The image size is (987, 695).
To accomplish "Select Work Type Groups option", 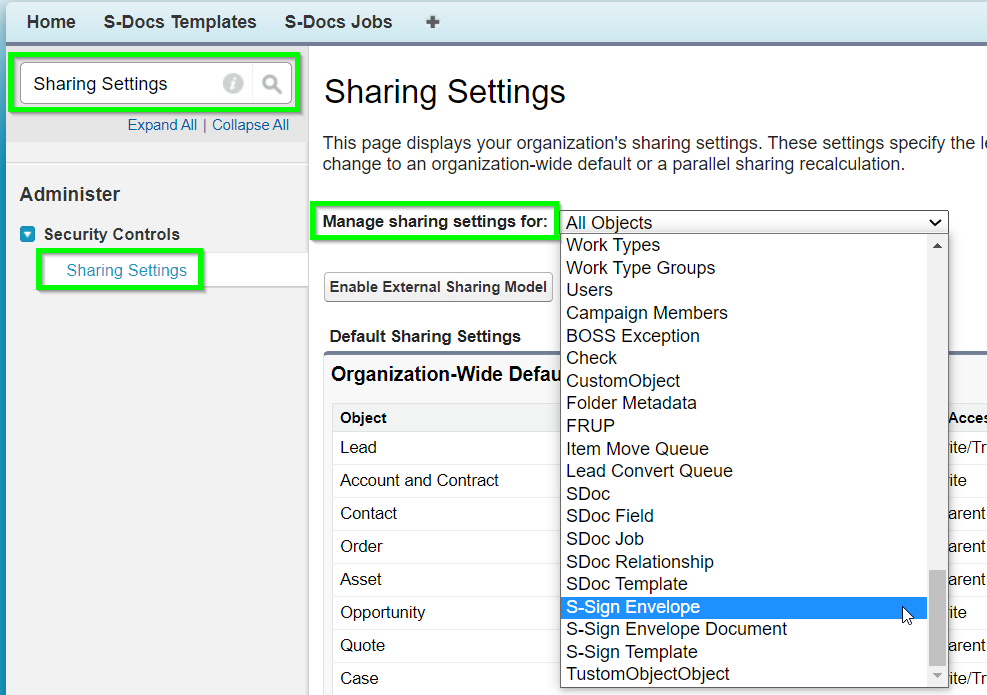I will click(743, 268).
